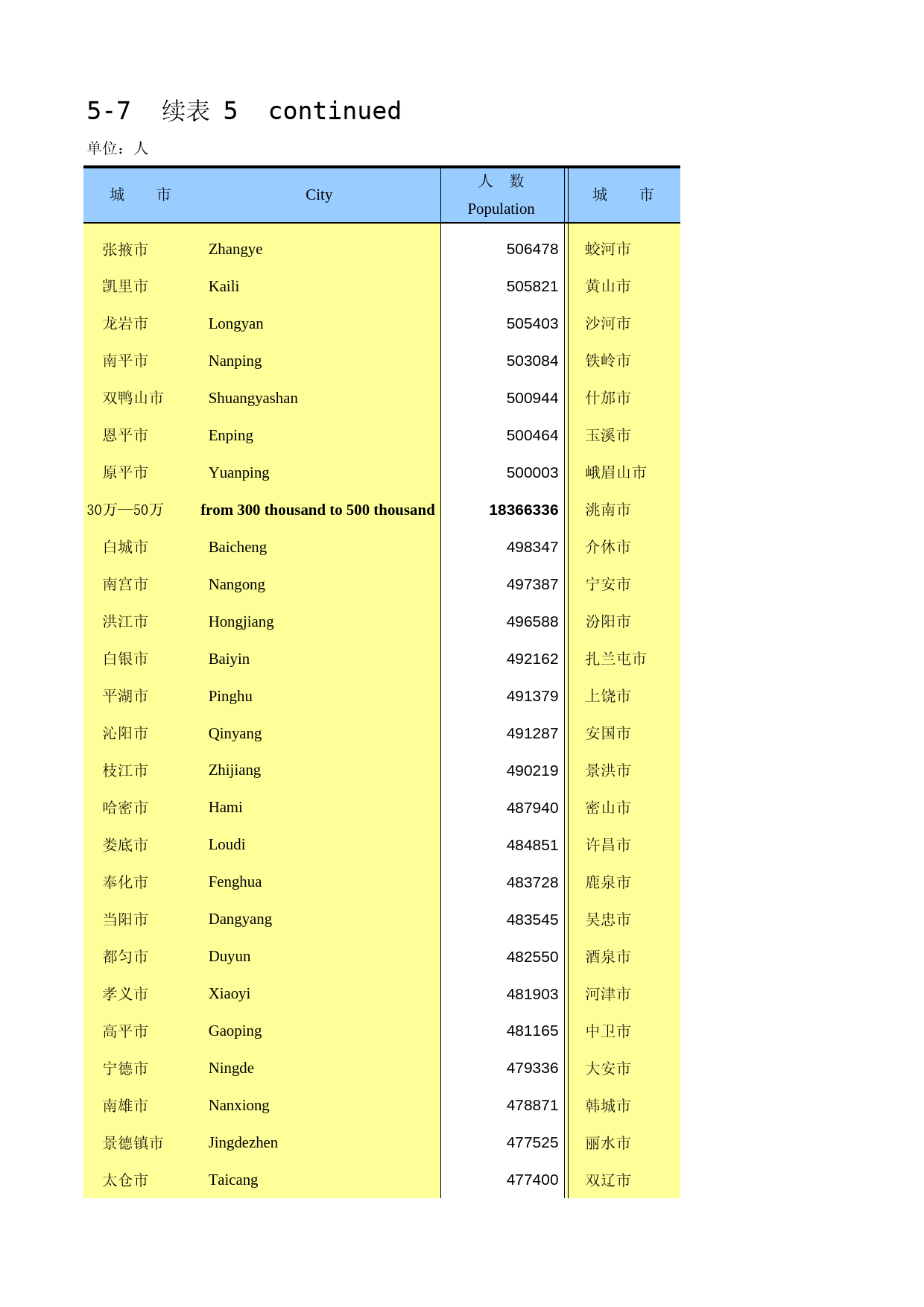
Task: Select 双辽市 in the right column
Action: pyautogui.click(x=608, y=1180)
